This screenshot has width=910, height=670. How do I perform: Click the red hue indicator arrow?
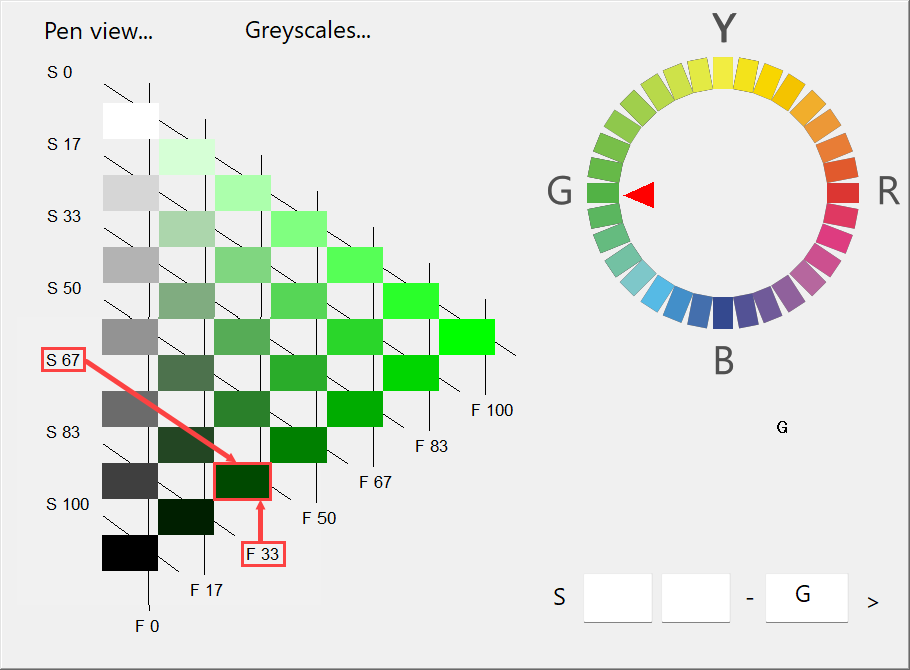[x=638, y=195]
